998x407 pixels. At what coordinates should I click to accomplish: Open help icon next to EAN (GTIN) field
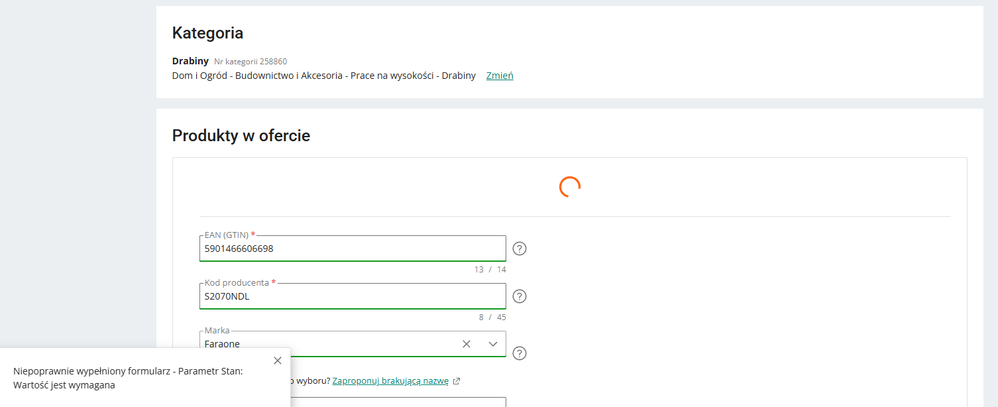coord(519,249)
